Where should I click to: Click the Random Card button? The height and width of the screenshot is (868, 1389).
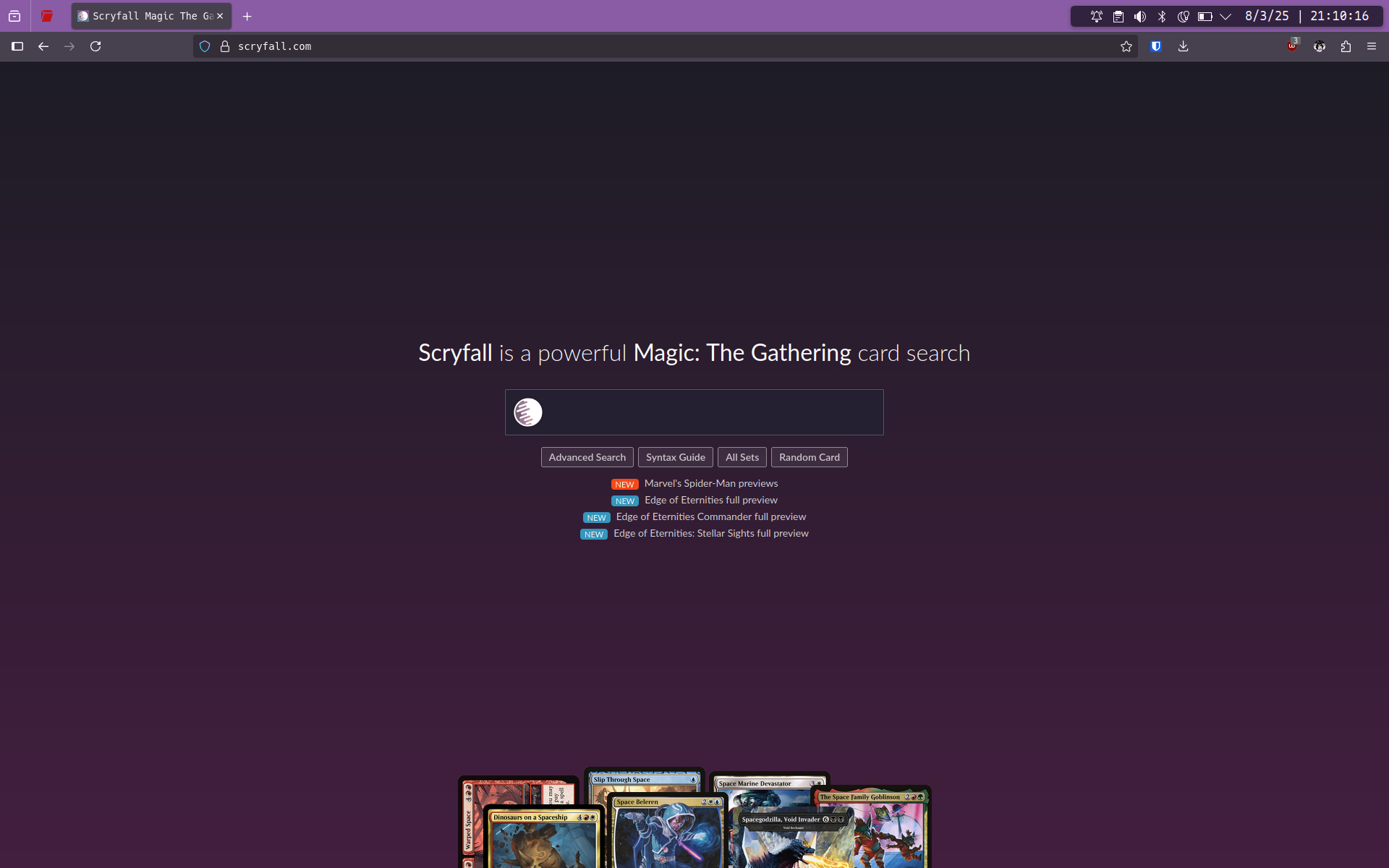coord(809,457)
